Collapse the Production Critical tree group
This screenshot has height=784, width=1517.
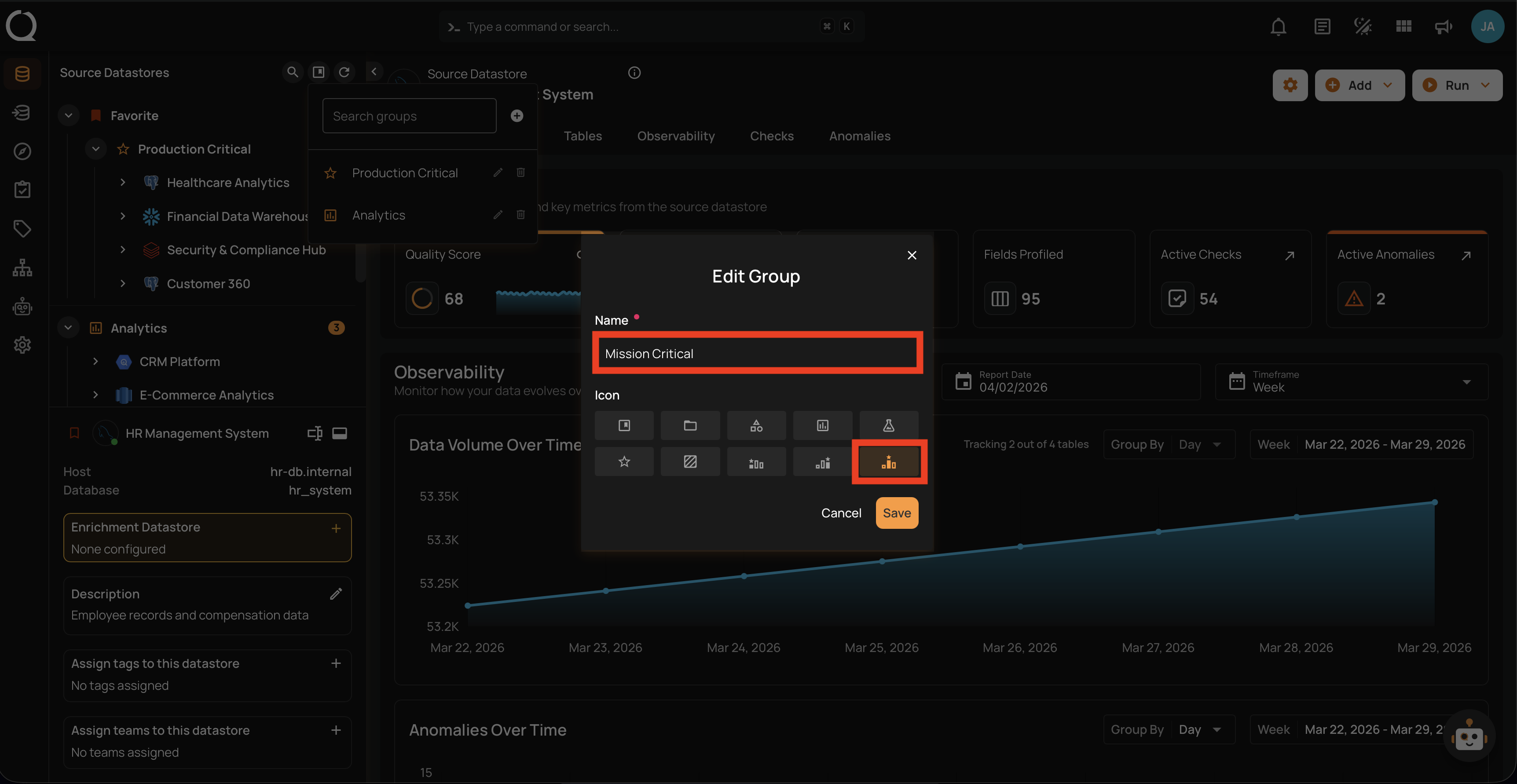(x=95, y=149)
